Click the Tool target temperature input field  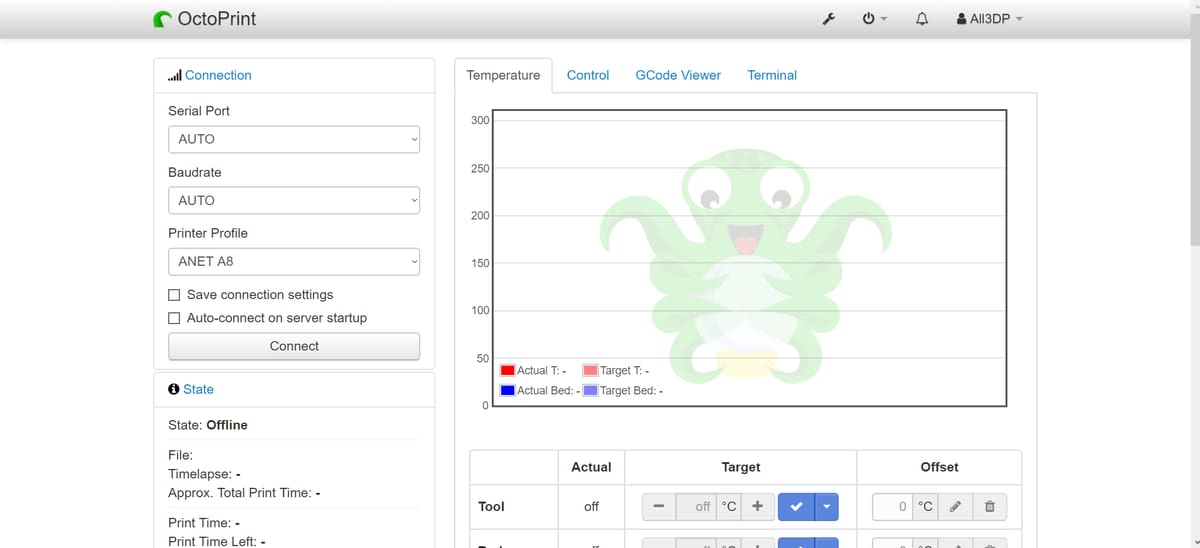click(x=696, y=507)
